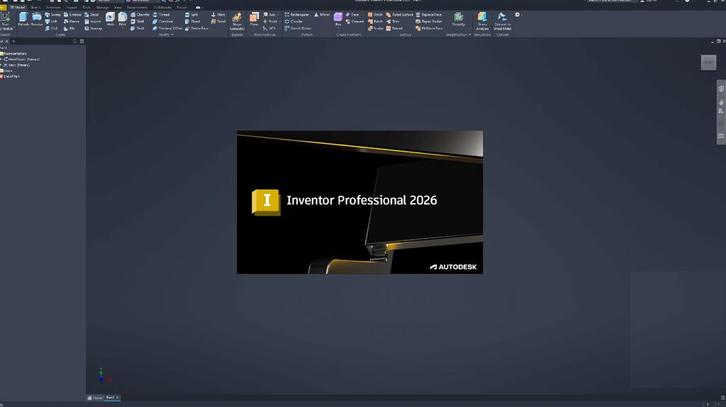Select the Extrude tool
This screenshot has width=726, height=407.
[23, 19]
